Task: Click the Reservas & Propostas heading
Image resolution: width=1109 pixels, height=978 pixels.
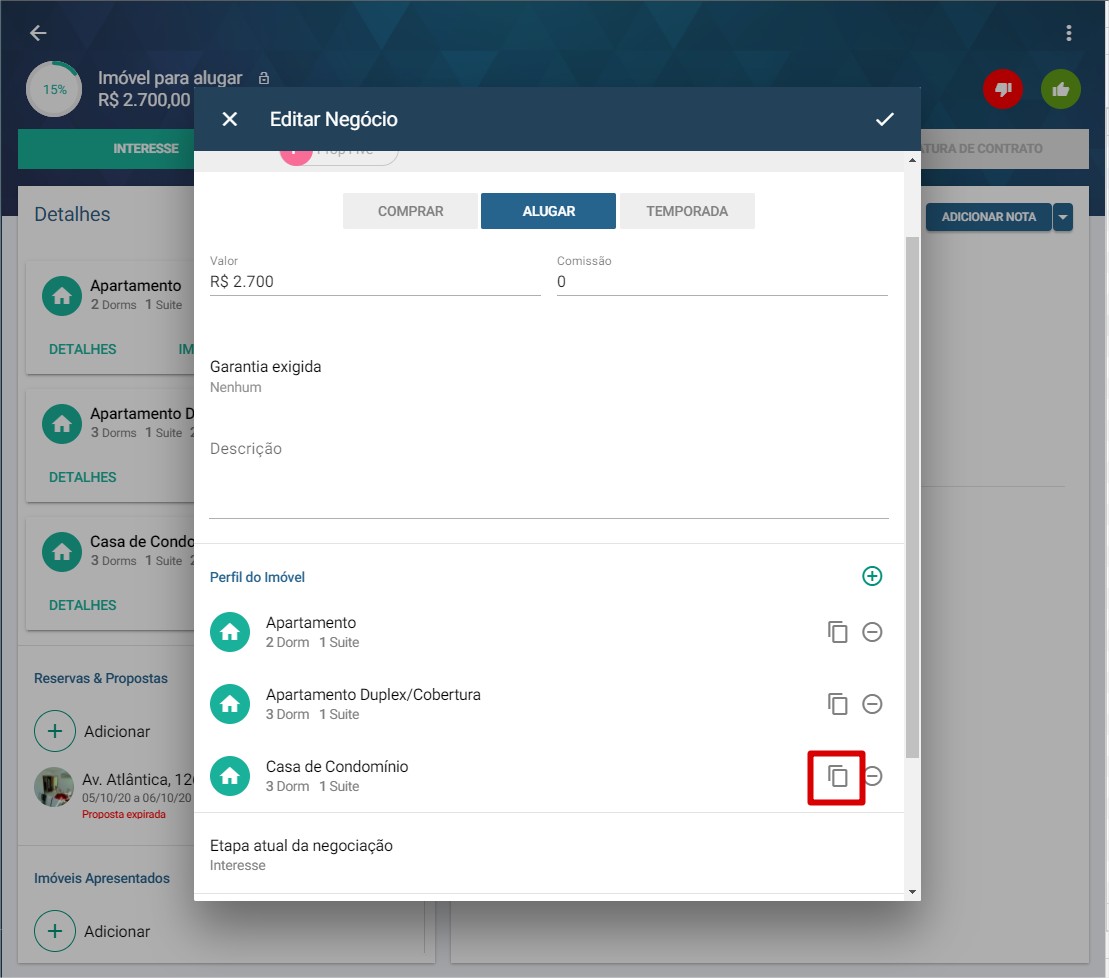Action: click(x=101, y=678)
